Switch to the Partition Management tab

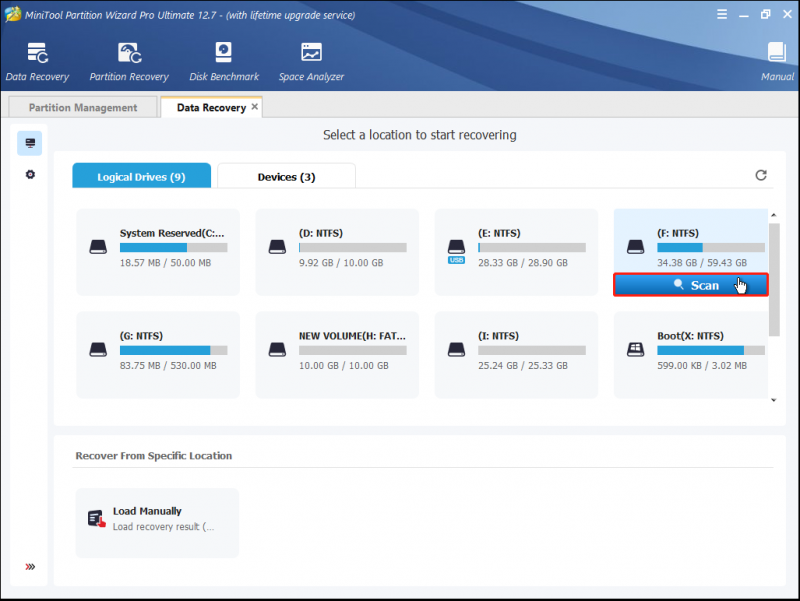click(x=83, y=108)
